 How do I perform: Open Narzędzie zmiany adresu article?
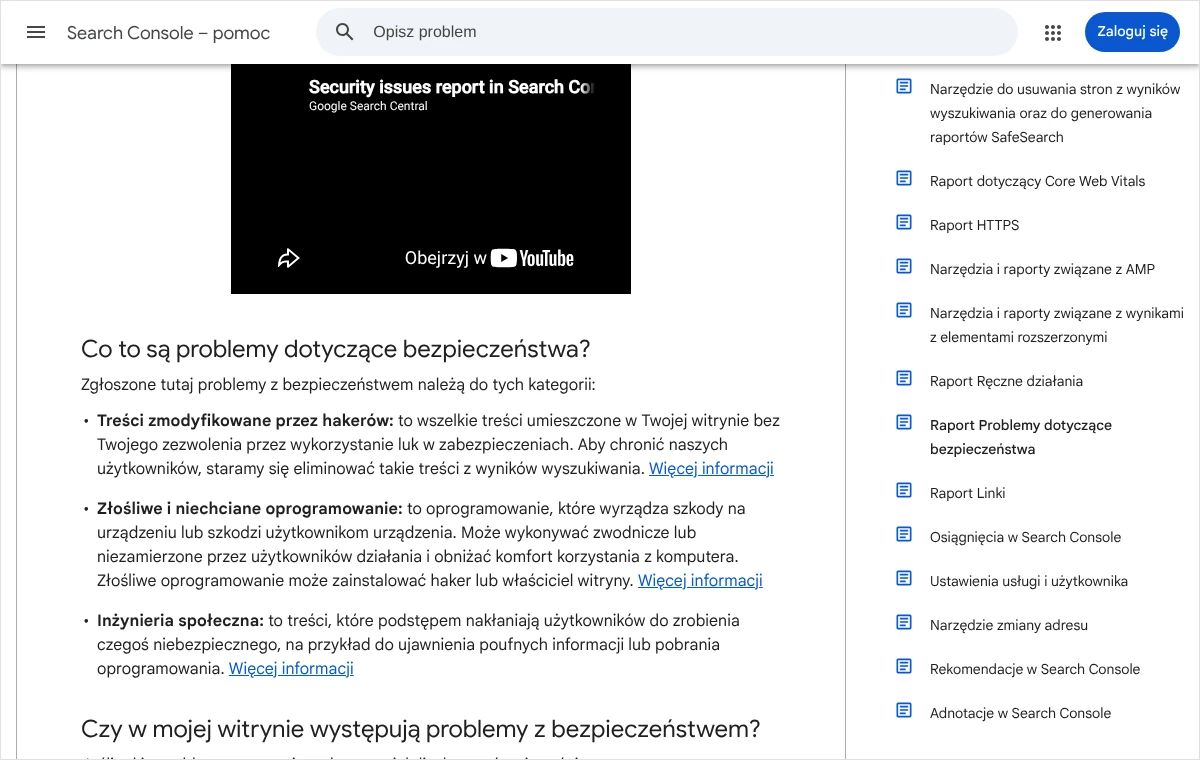point(1009,625)
